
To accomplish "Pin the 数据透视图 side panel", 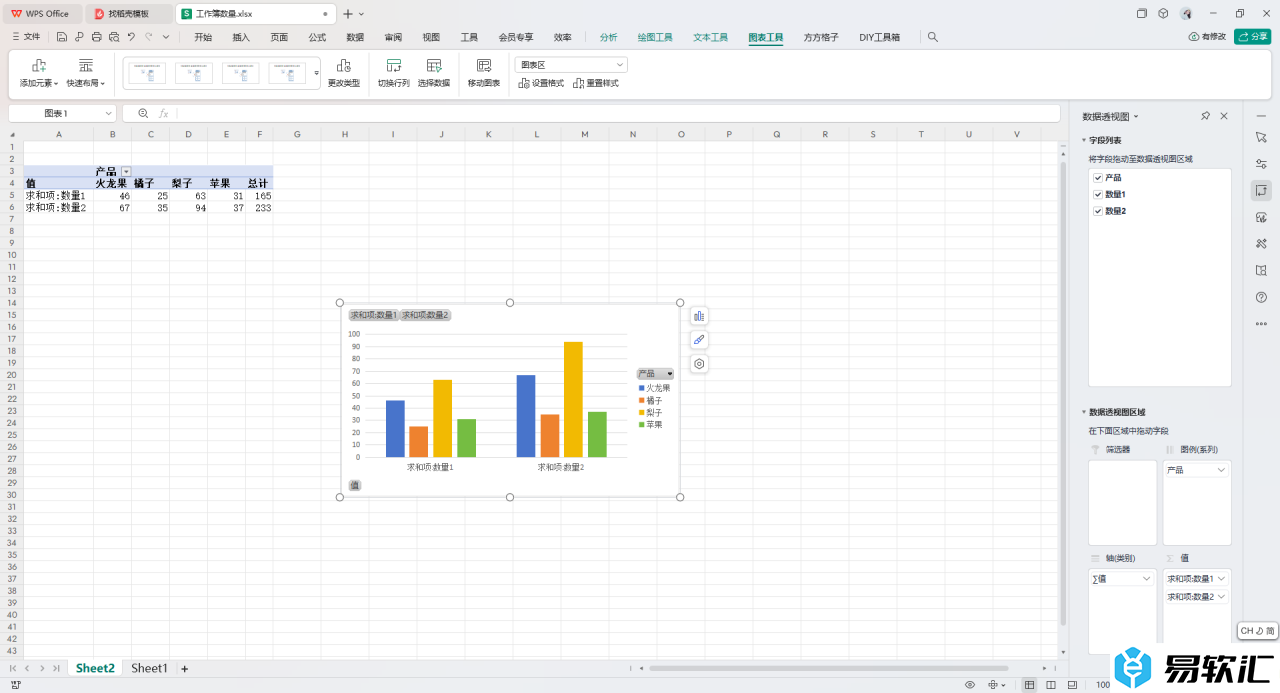I will pyautogui.click(x=1205, y=116).
